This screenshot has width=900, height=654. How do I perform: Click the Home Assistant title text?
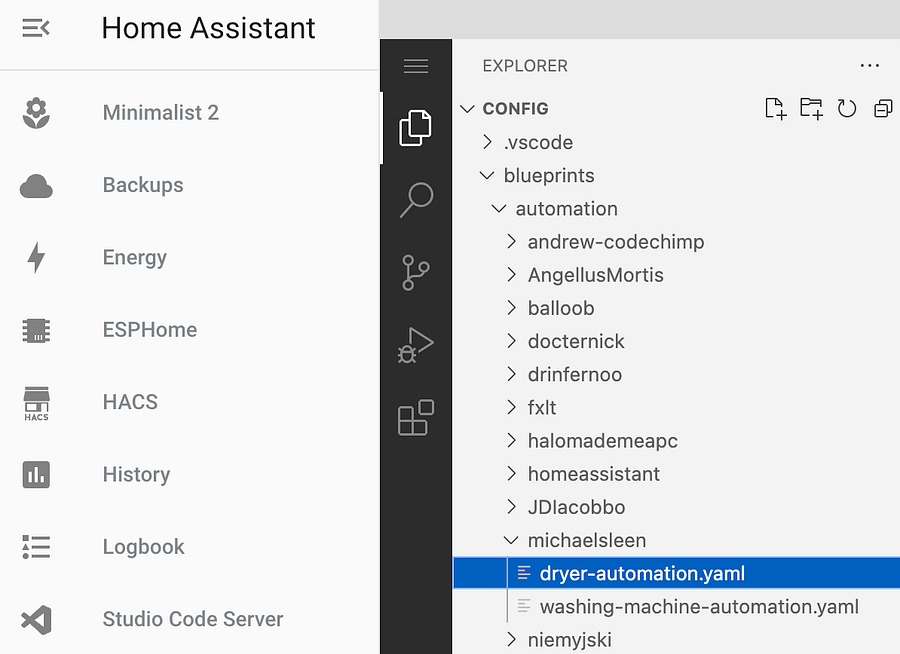(x=208, y=28)
